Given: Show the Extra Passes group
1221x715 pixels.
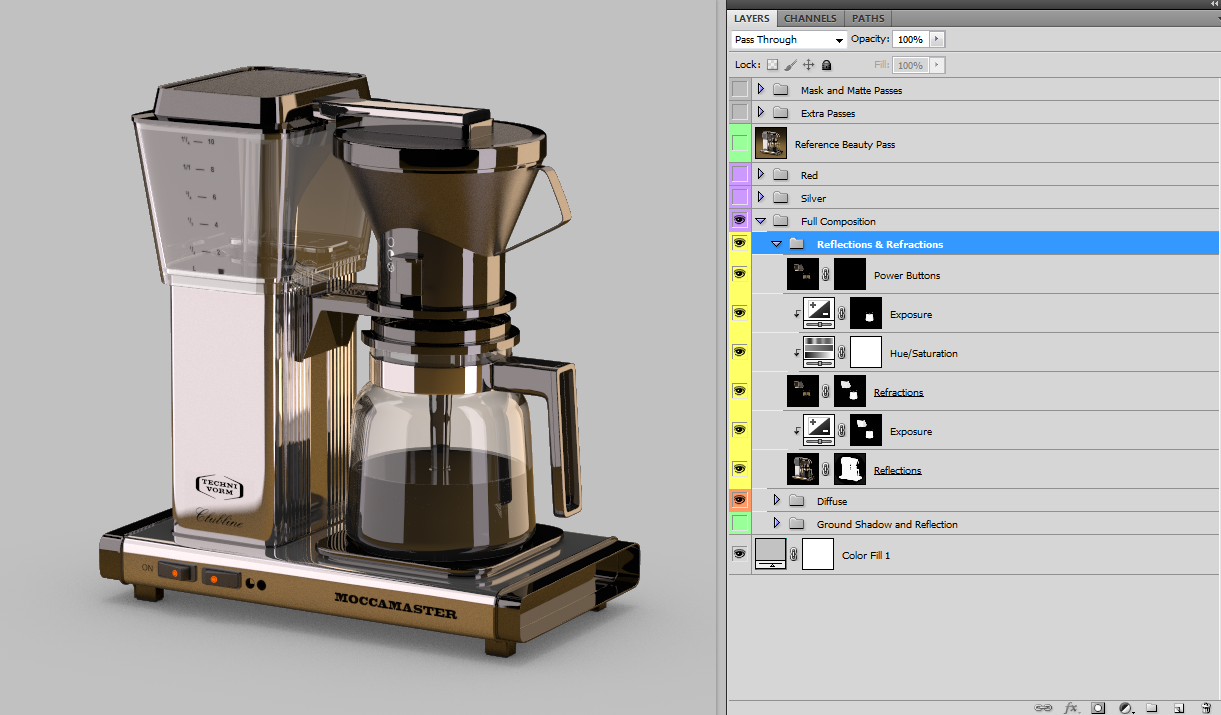Looking at the screenshot, I should tap(739, 112).
